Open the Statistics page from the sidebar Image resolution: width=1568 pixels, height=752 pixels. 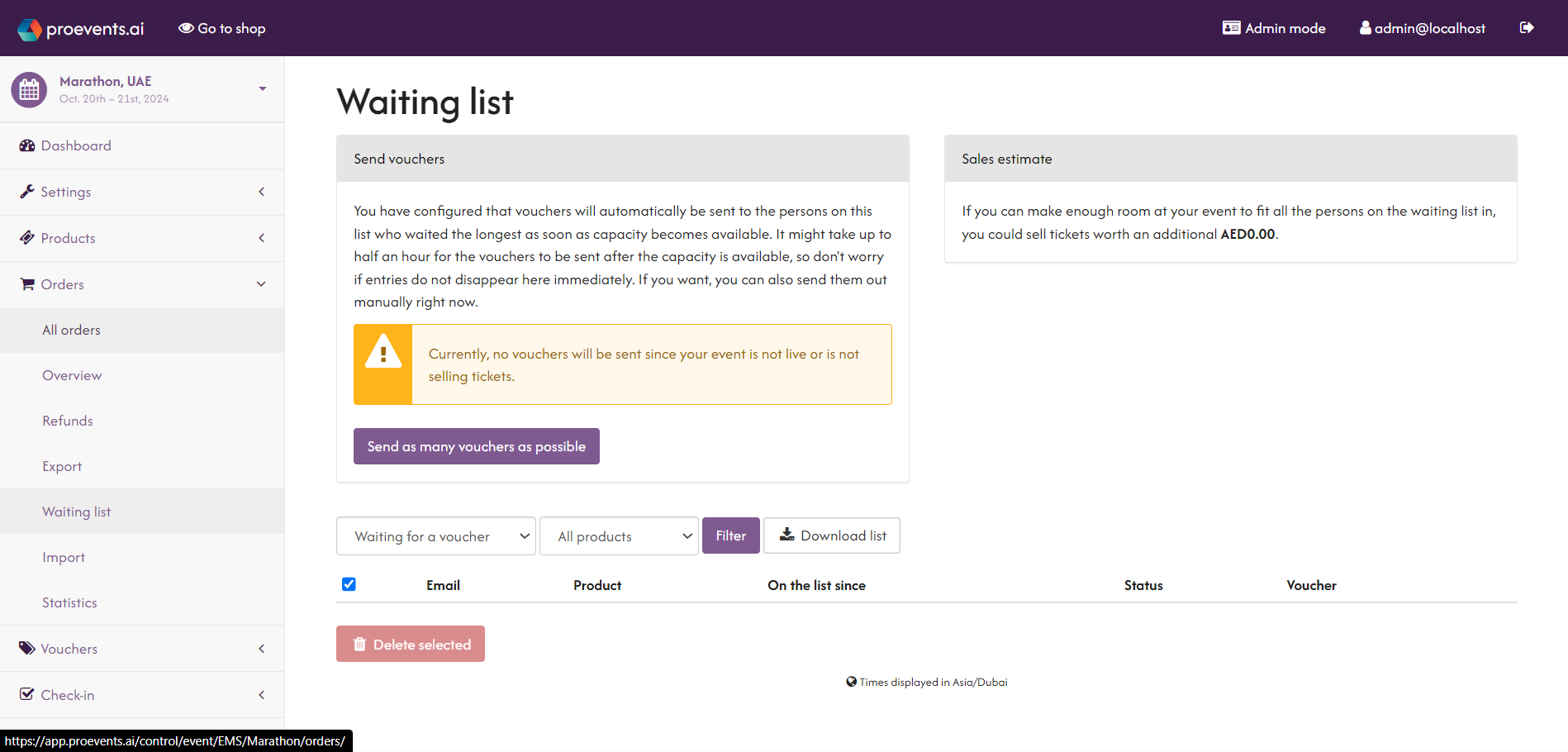(x=69, y=602)
